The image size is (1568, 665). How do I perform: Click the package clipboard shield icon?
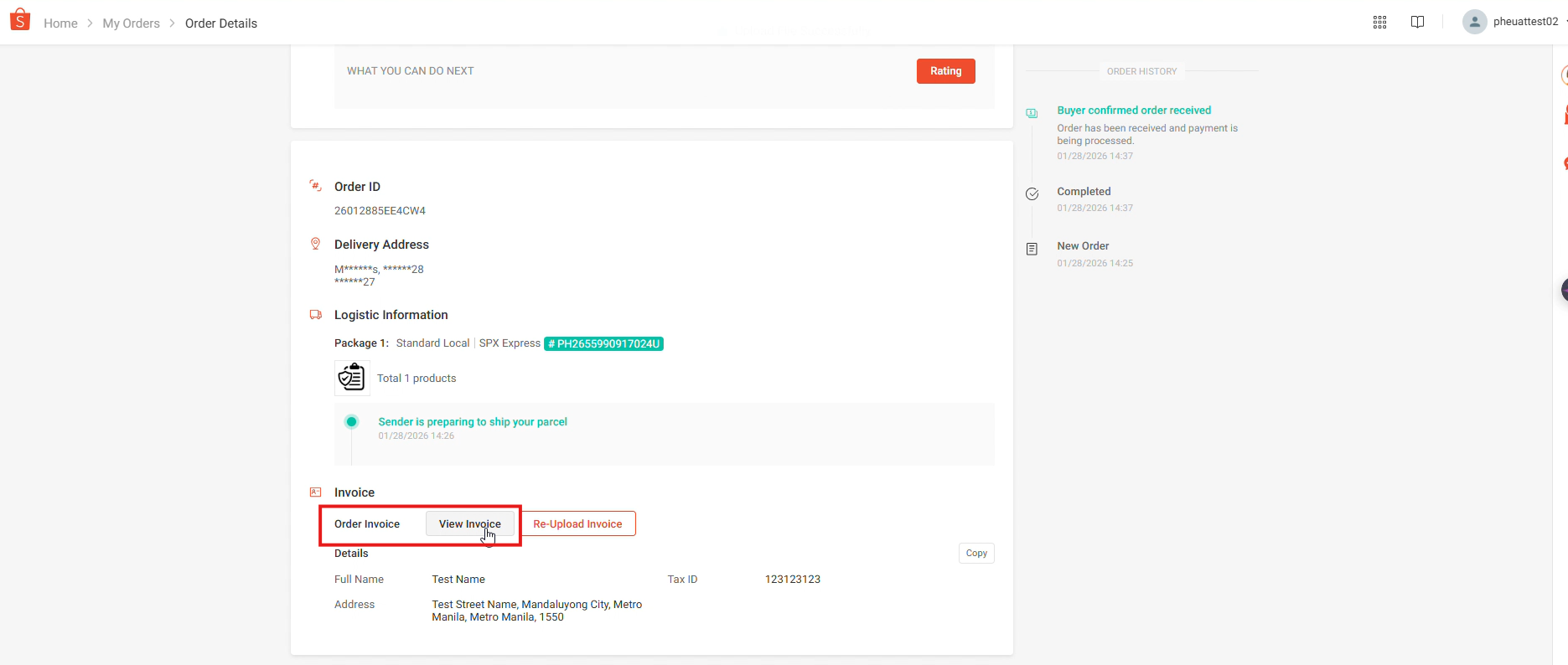352,378
